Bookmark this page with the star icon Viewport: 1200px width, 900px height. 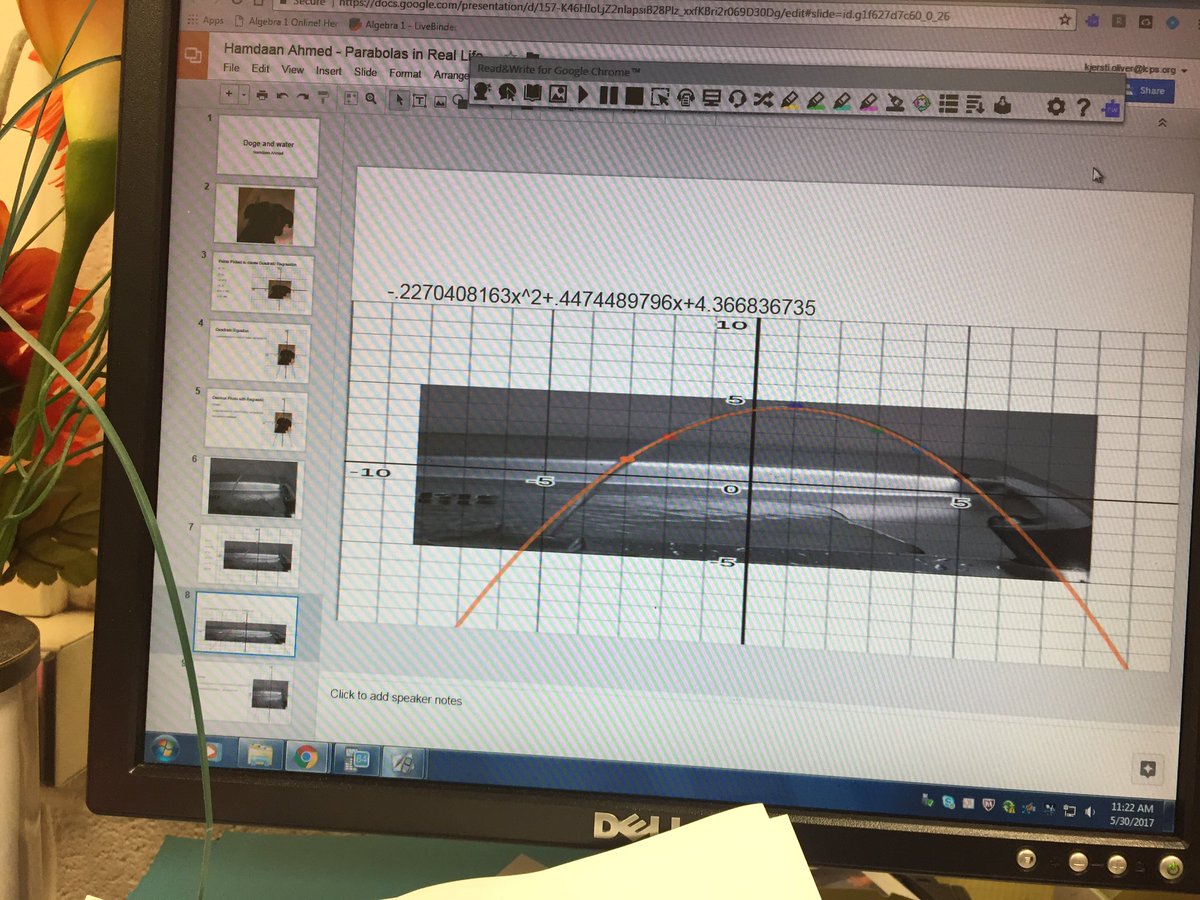[x=1066, y=19]
